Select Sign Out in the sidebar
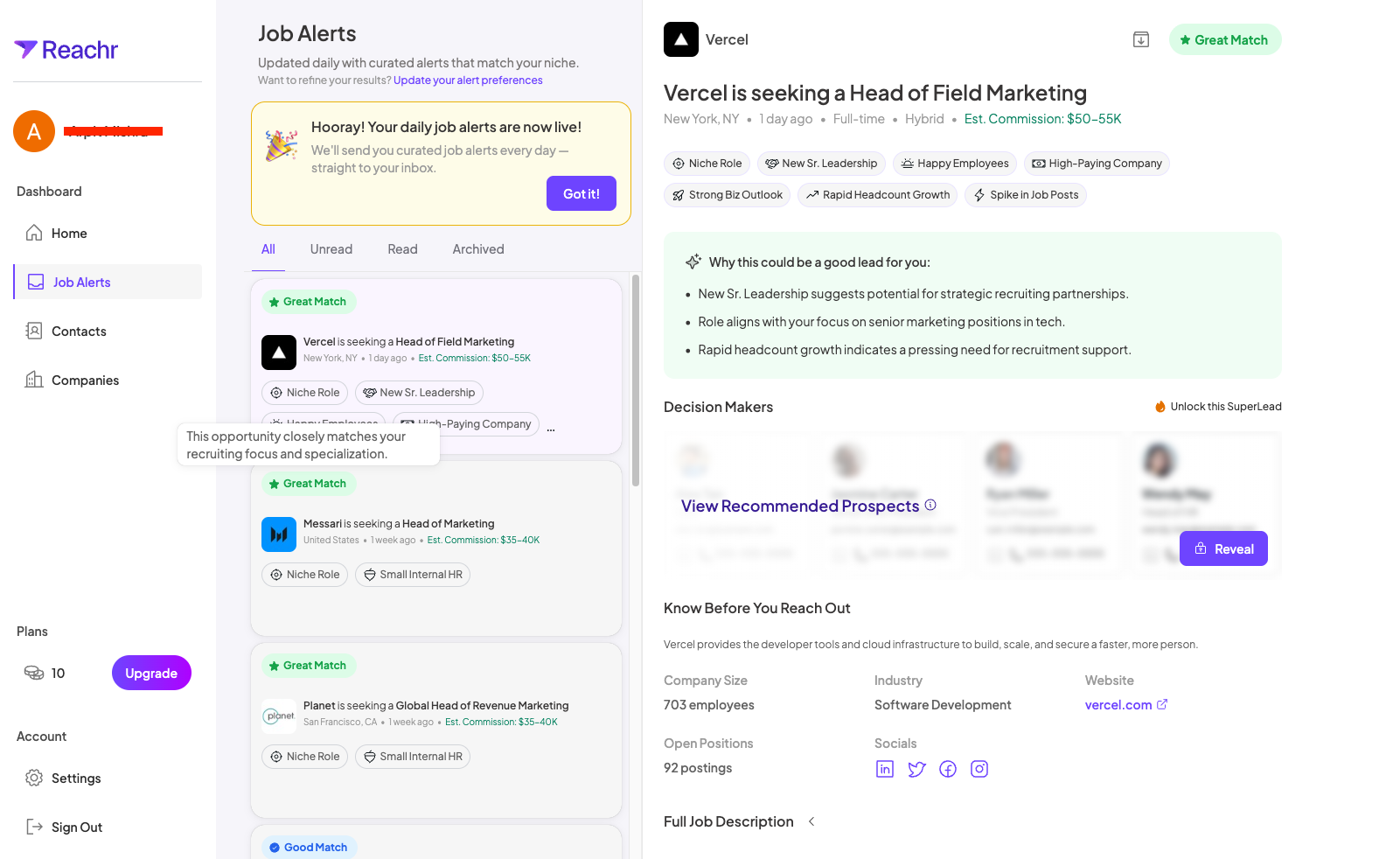This screenshot has width=1400, height=859. [108, 827]
